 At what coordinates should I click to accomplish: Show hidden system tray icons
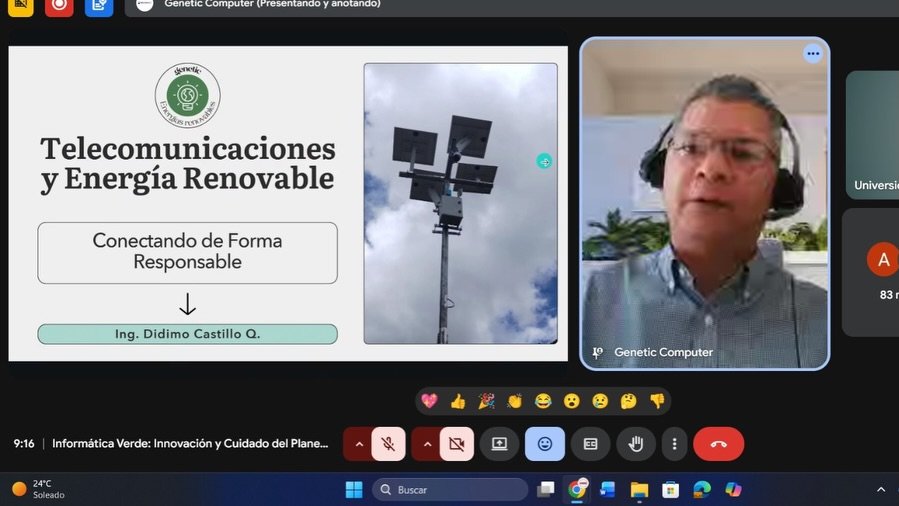click(x=880, y=489)
